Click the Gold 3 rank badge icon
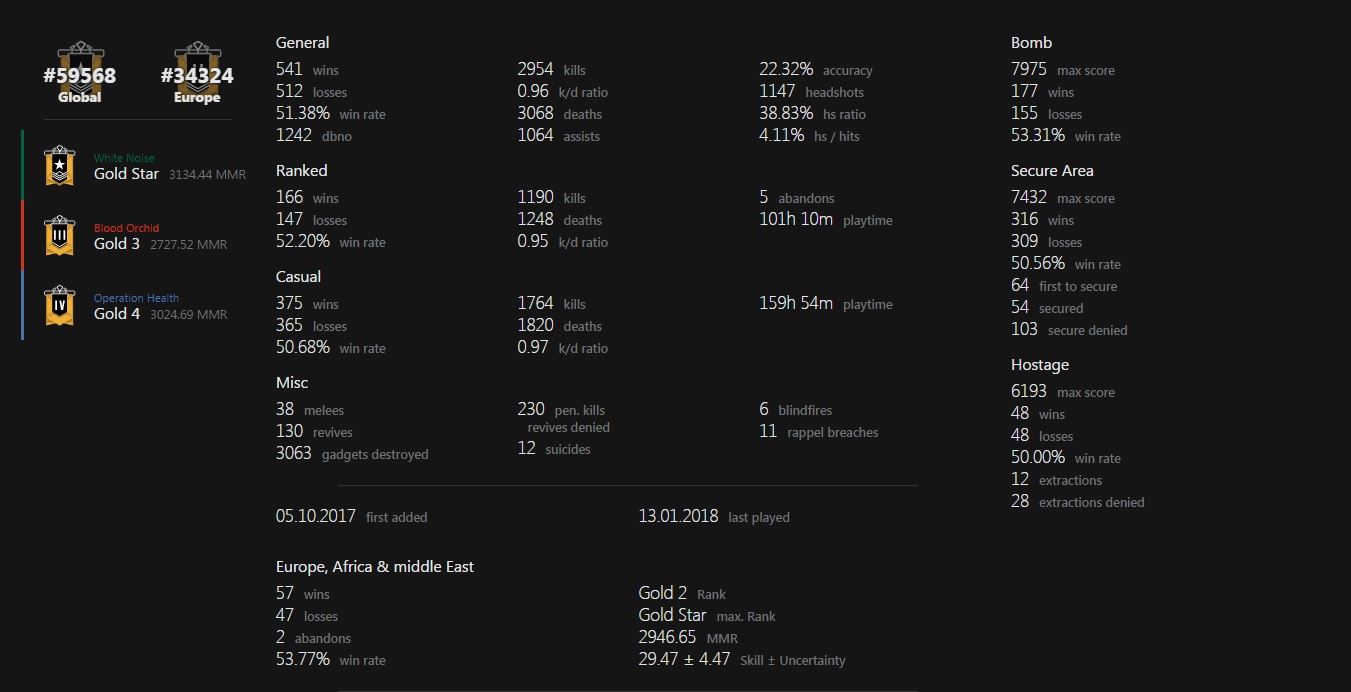The height and width of the screenshot is (692, 1351). [x=60, y=236]
